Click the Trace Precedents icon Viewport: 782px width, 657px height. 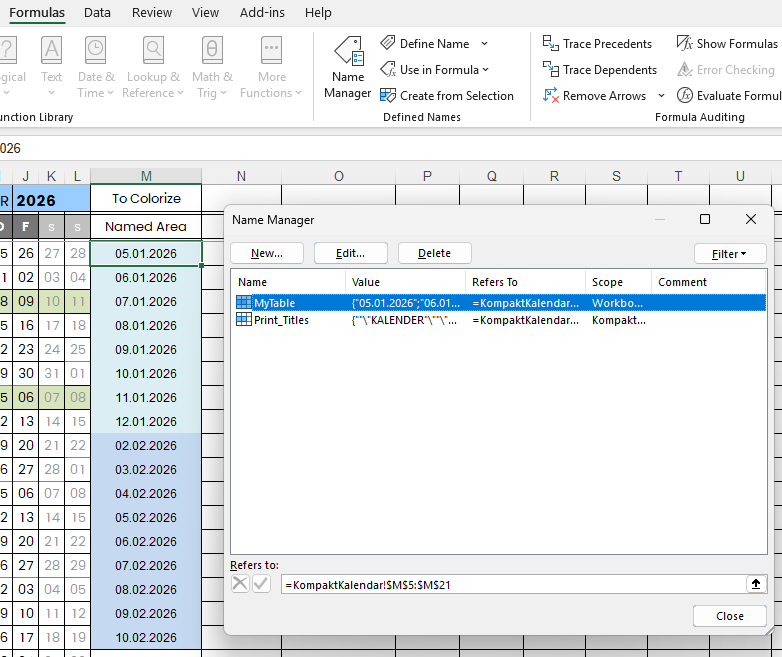pyautogui.click(x=551, y=44)
